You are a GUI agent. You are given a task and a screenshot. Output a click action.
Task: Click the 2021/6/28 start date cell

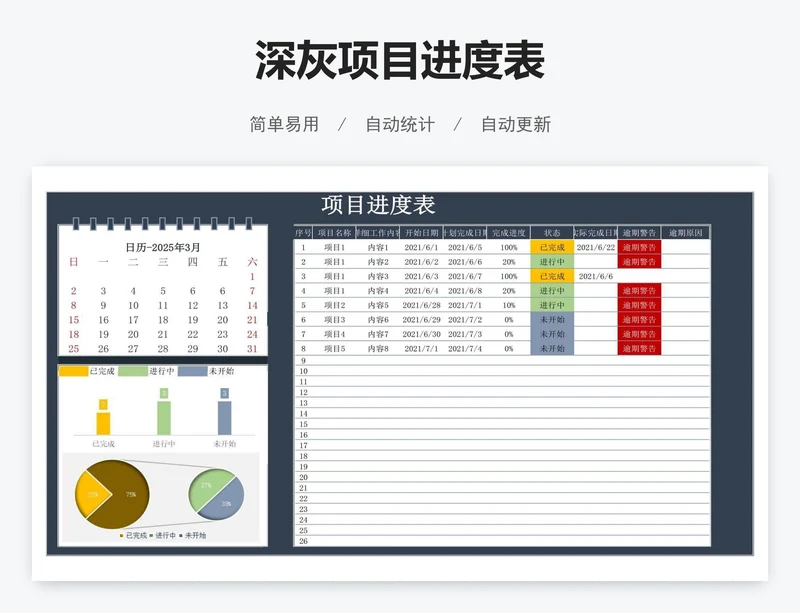pos(421,305)
